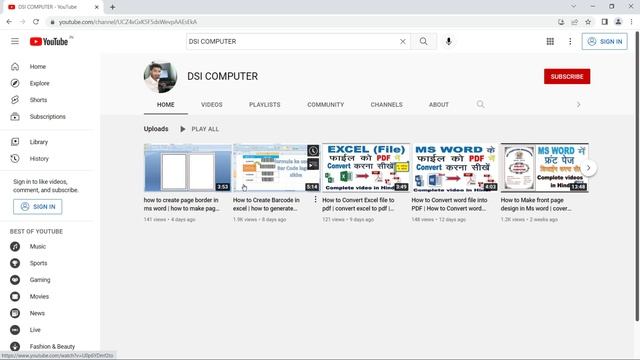This screenshot has width=640, height=360.
Task: Open title 'How to Make front page design'
Action: (x=536, y=204)
